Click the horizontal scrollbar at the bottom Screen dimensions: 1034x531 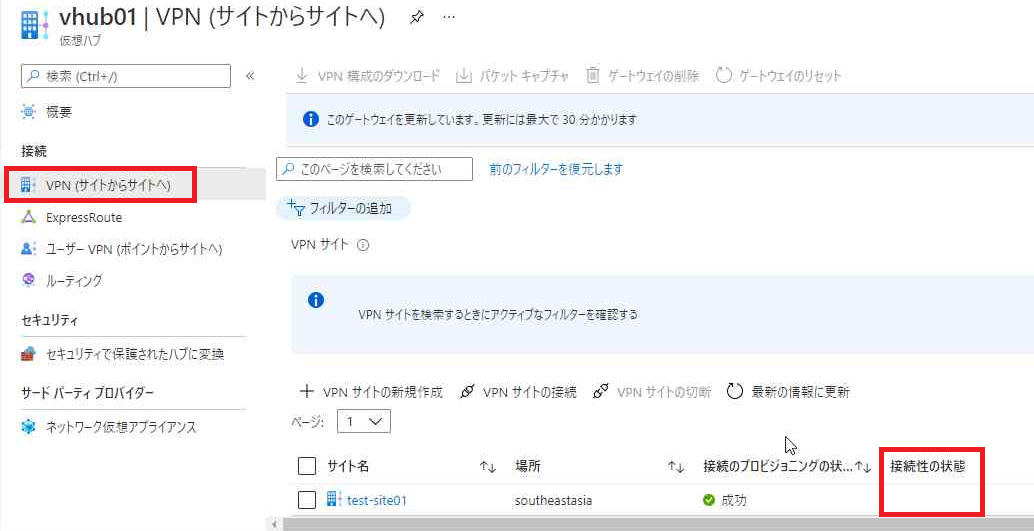tap(658, 524)
